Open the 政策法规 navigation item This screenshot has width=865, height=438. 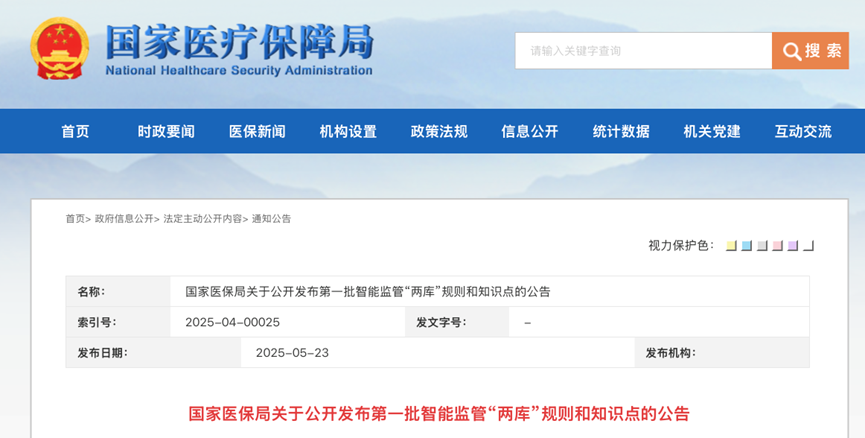[439, 131]
